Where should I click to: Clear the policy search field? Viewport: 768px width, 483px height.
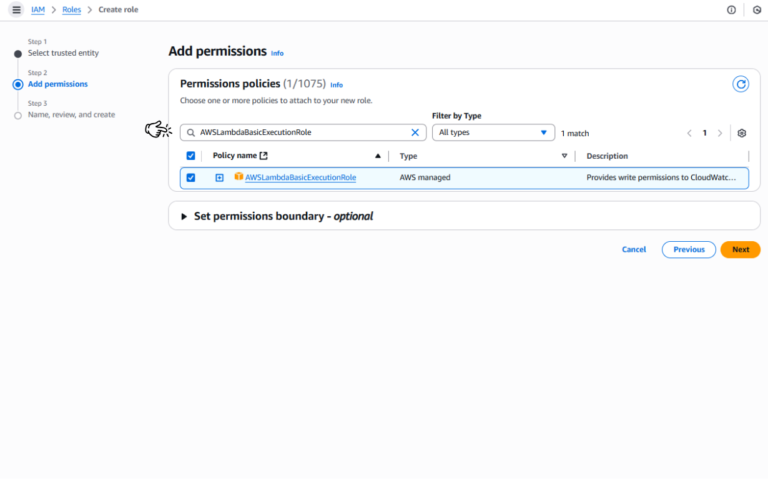point(415,132)
